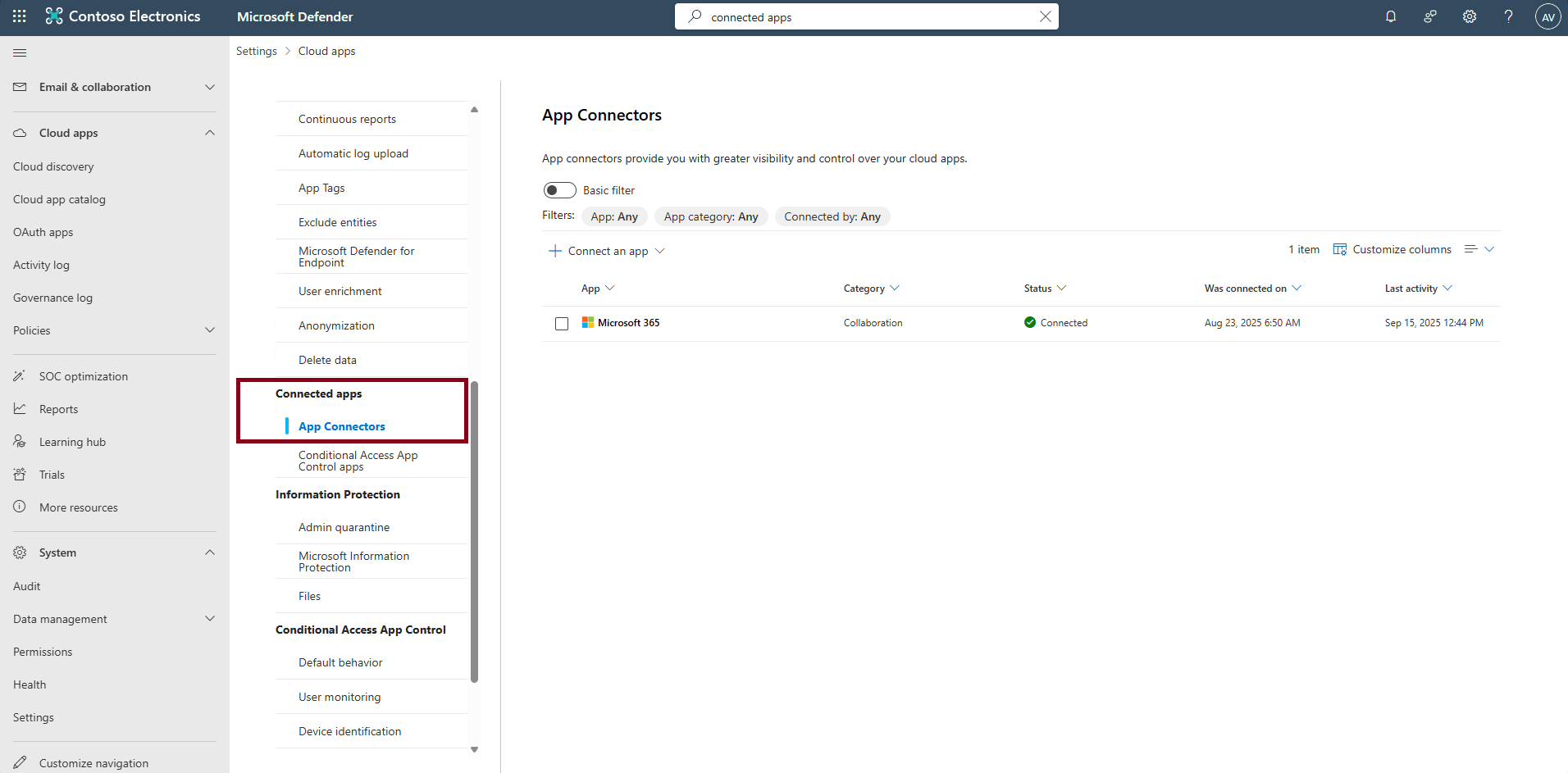1568x773 pixels.
Task: Open Microsoft 365 connector details
Action: [628, 323]
